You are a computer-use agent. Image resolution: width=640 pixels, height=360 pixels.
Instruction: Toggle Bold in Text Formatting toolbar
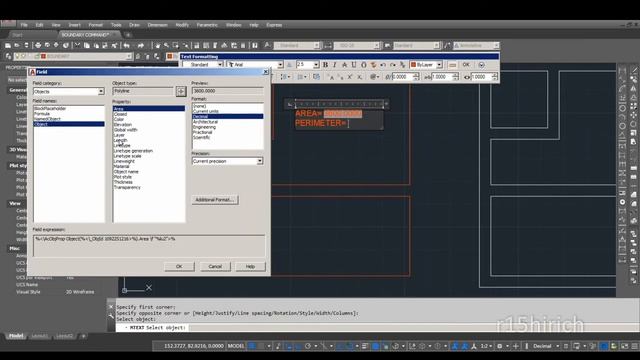point(325,65)
